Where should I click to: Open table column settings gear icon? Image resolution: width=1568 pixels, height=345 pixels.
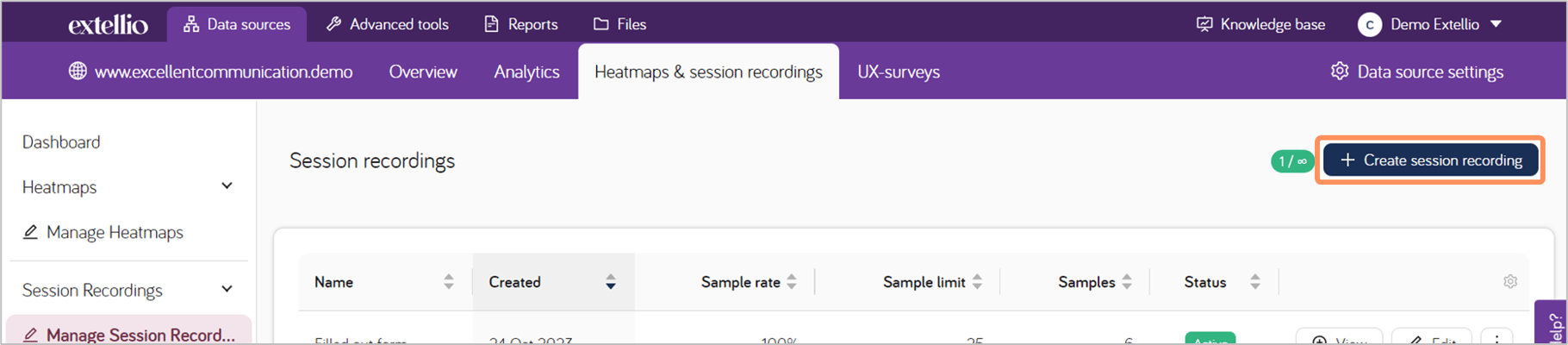click(x=1510, y=281)
